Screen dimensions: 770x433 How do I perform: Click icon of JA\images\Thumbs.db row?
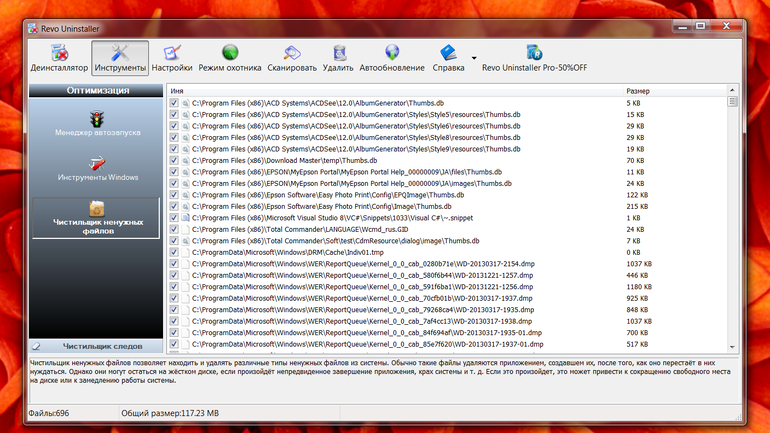(185, 184)
